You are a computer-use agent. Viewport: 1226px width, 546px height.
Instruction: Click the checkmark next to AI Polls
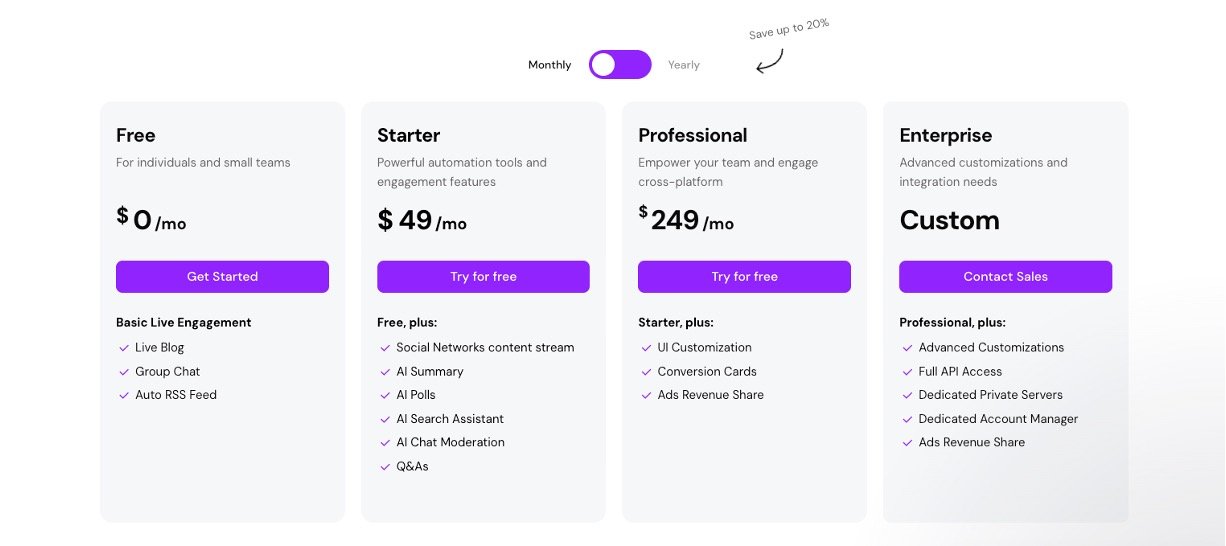click(385, 395)
